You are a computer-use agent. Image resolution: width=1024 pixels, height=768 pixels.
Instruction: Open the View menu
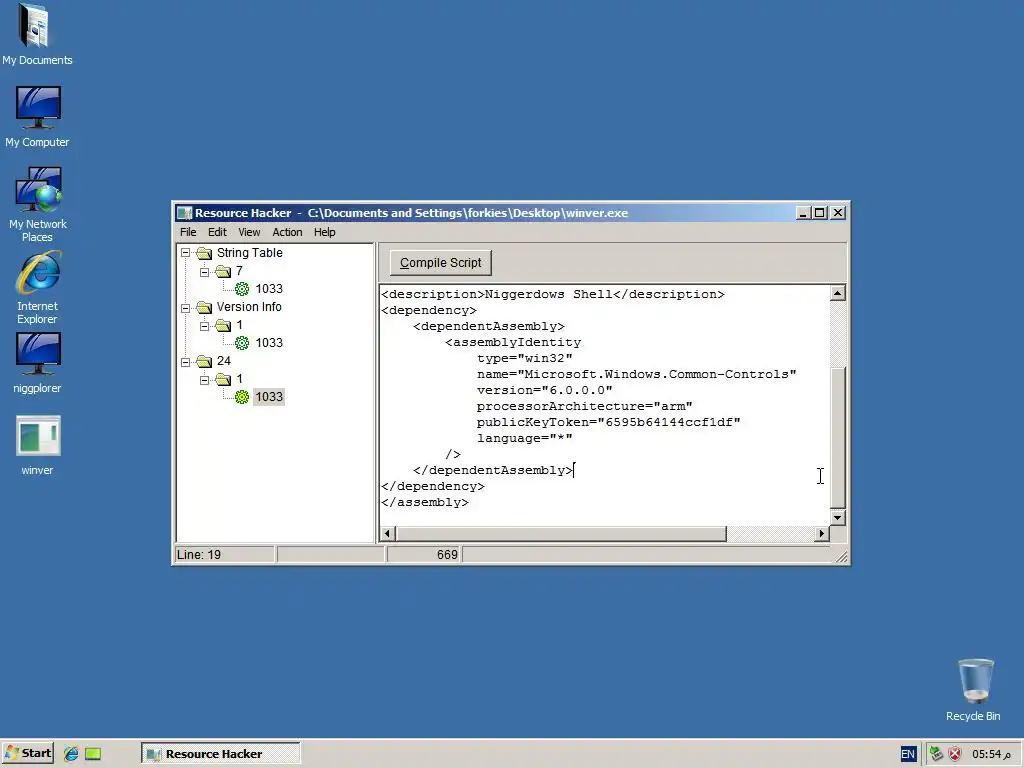point(249,232)
